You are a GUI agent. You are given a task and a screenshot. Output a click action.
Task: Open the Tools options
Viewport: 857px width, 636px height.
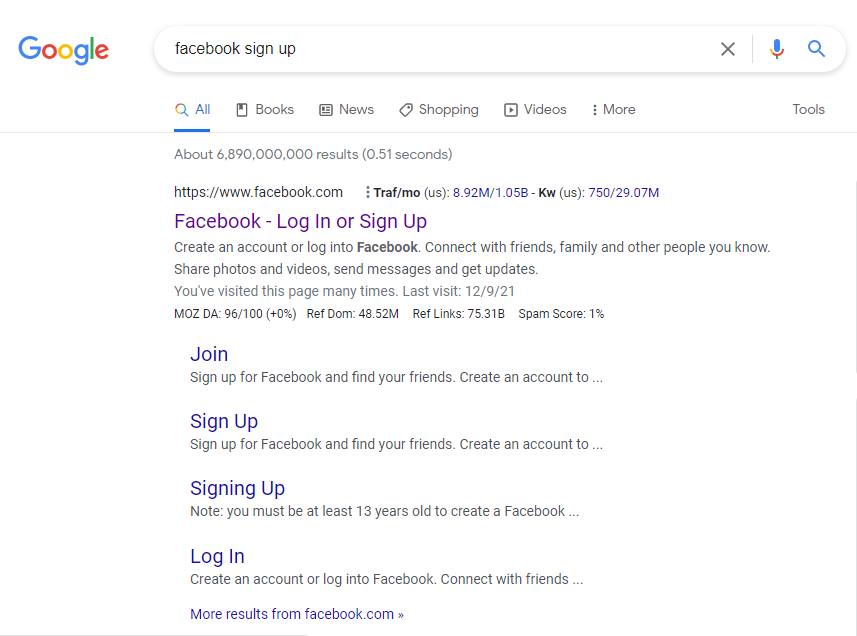click(x=808, y=110)
